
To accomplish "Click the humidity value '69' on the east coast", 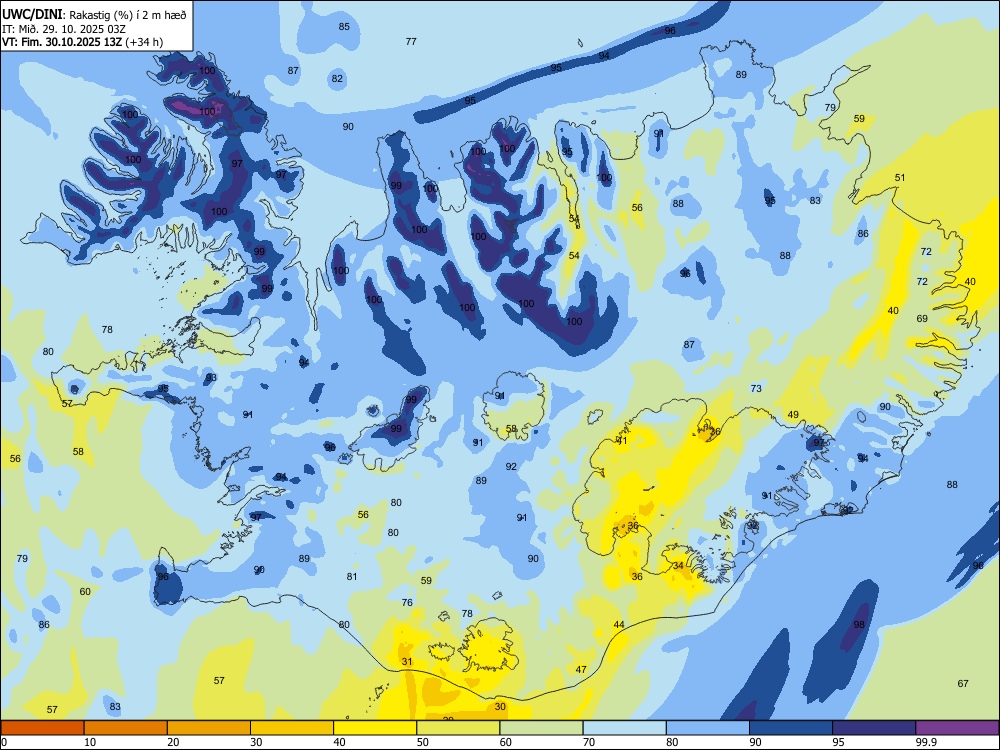I will [x=922, y=318].
